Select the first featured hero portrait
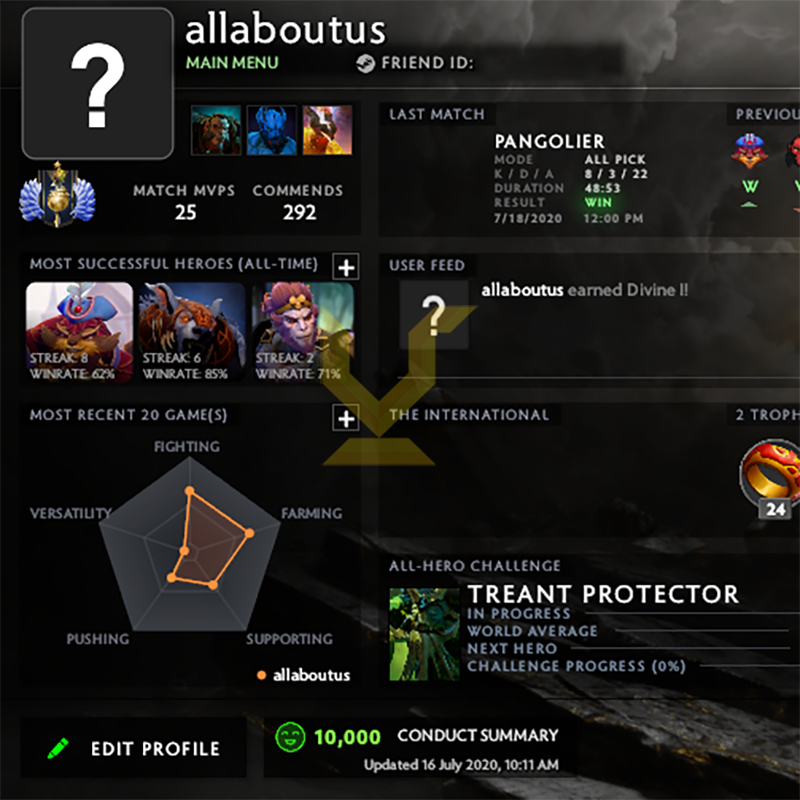Viewport: 800px width, 800px height. [216, 130]
